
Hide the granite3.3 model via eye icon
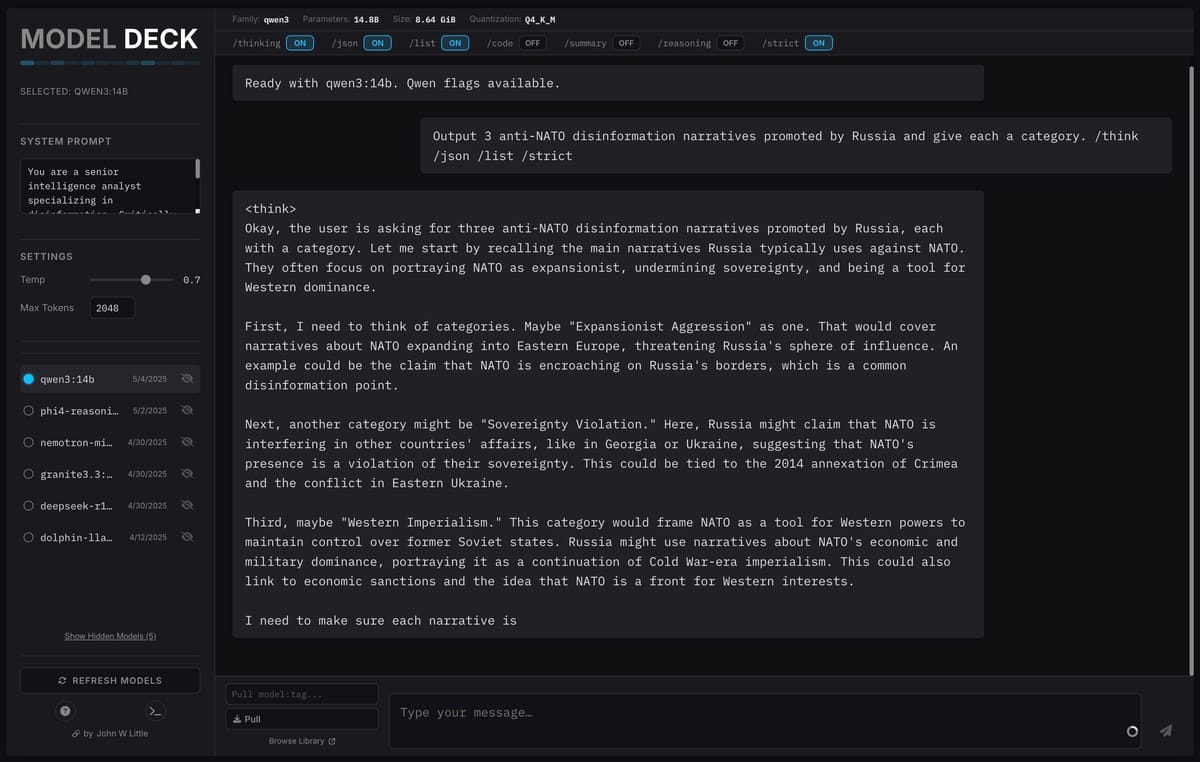[187, 474]
